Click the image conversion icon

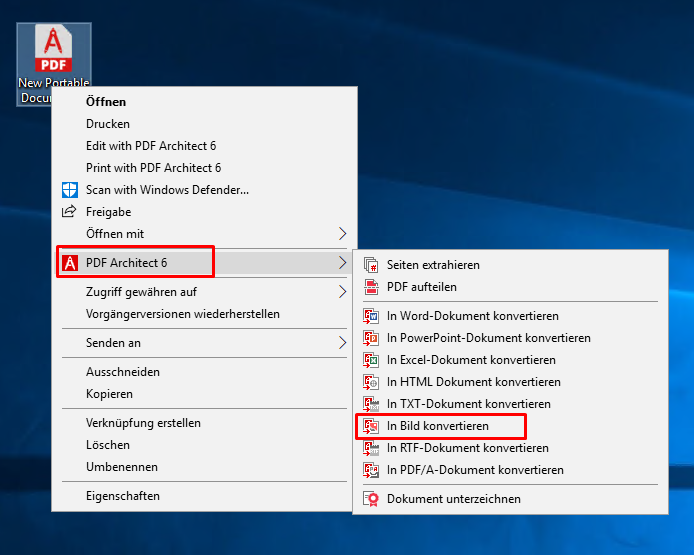click(371, 426)
